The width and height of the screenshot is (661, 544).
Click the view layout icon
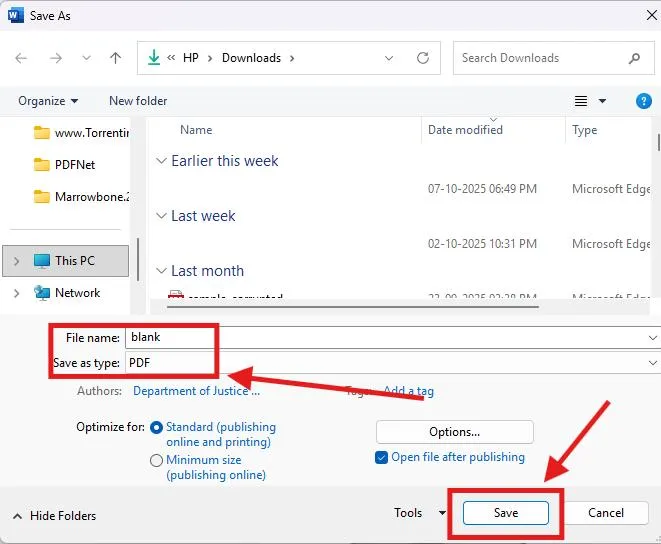click(581, 101)
